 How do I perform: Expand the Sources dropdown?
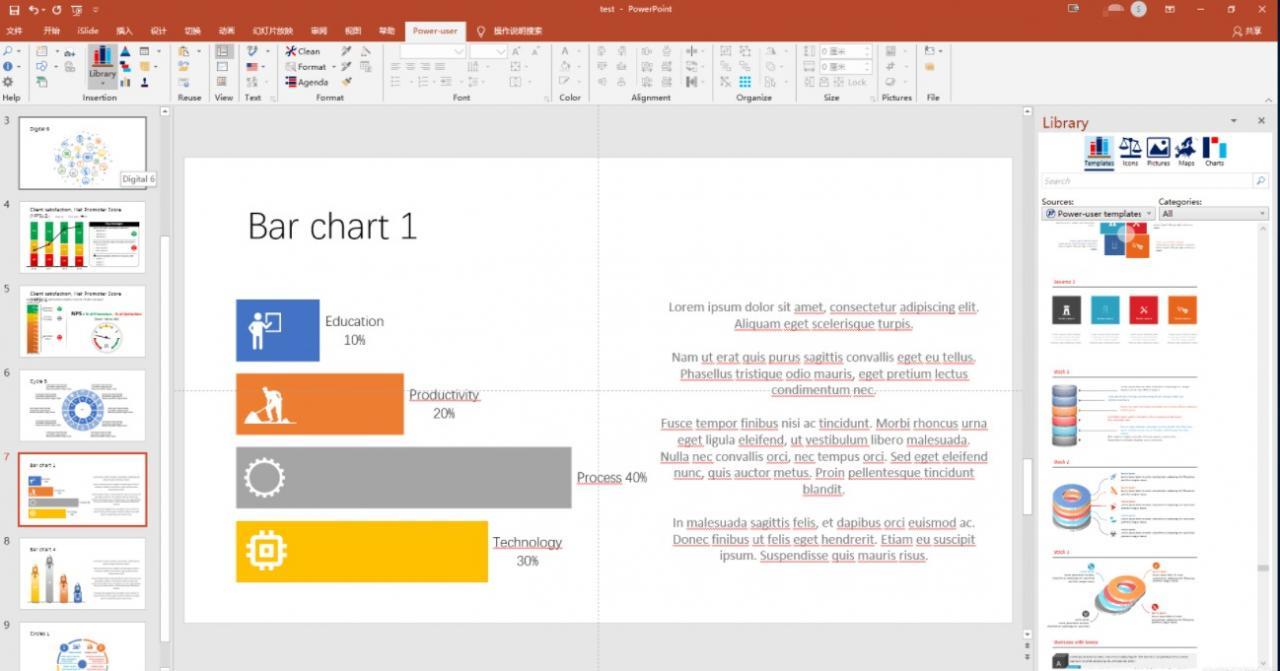pos(1149,214)
